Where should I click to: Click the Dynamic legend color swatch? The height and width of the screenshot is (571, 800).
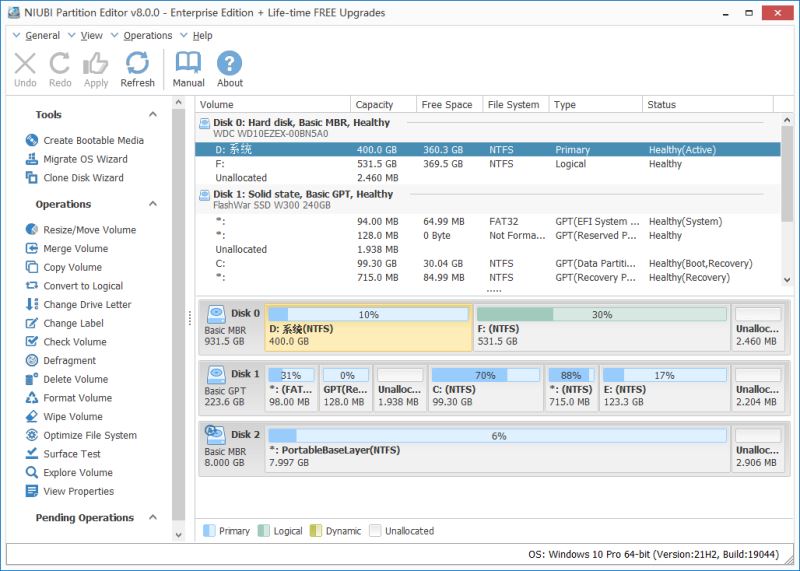(x=316, y=531)
